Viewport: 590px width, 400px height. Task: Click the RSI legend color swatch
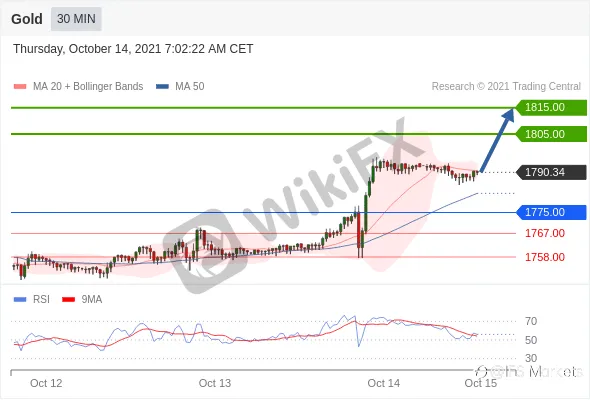[x=20, y=300]
